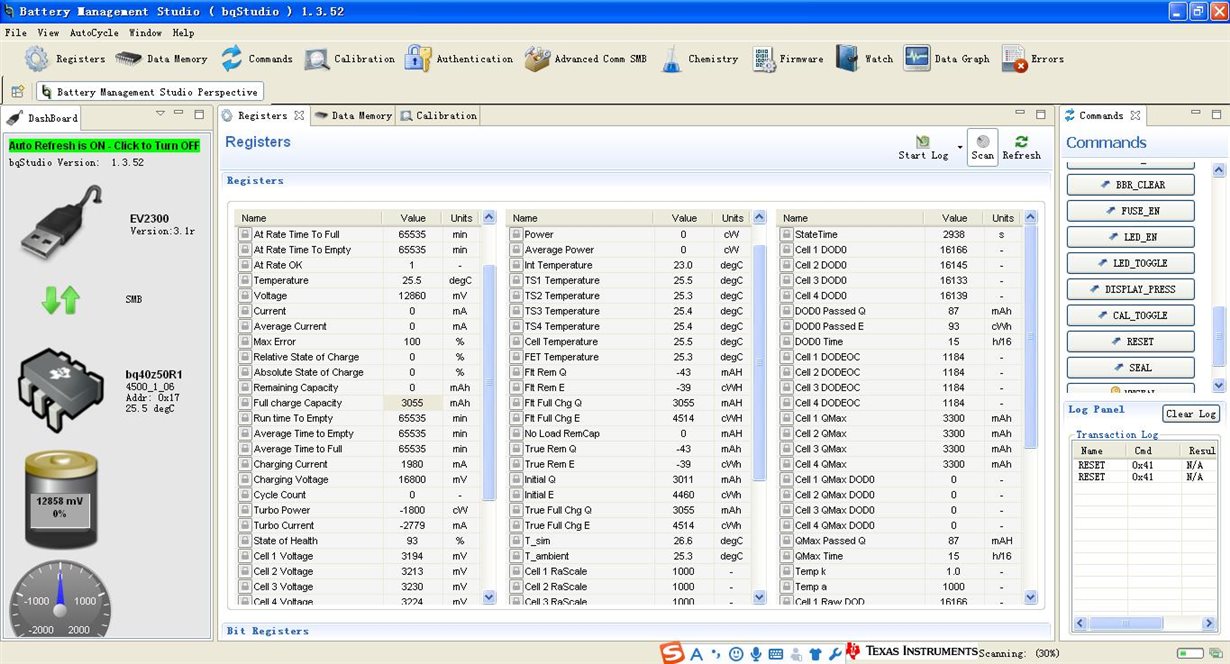
Task: Click the Sogou input method tray icon
Action: point(672,653)
